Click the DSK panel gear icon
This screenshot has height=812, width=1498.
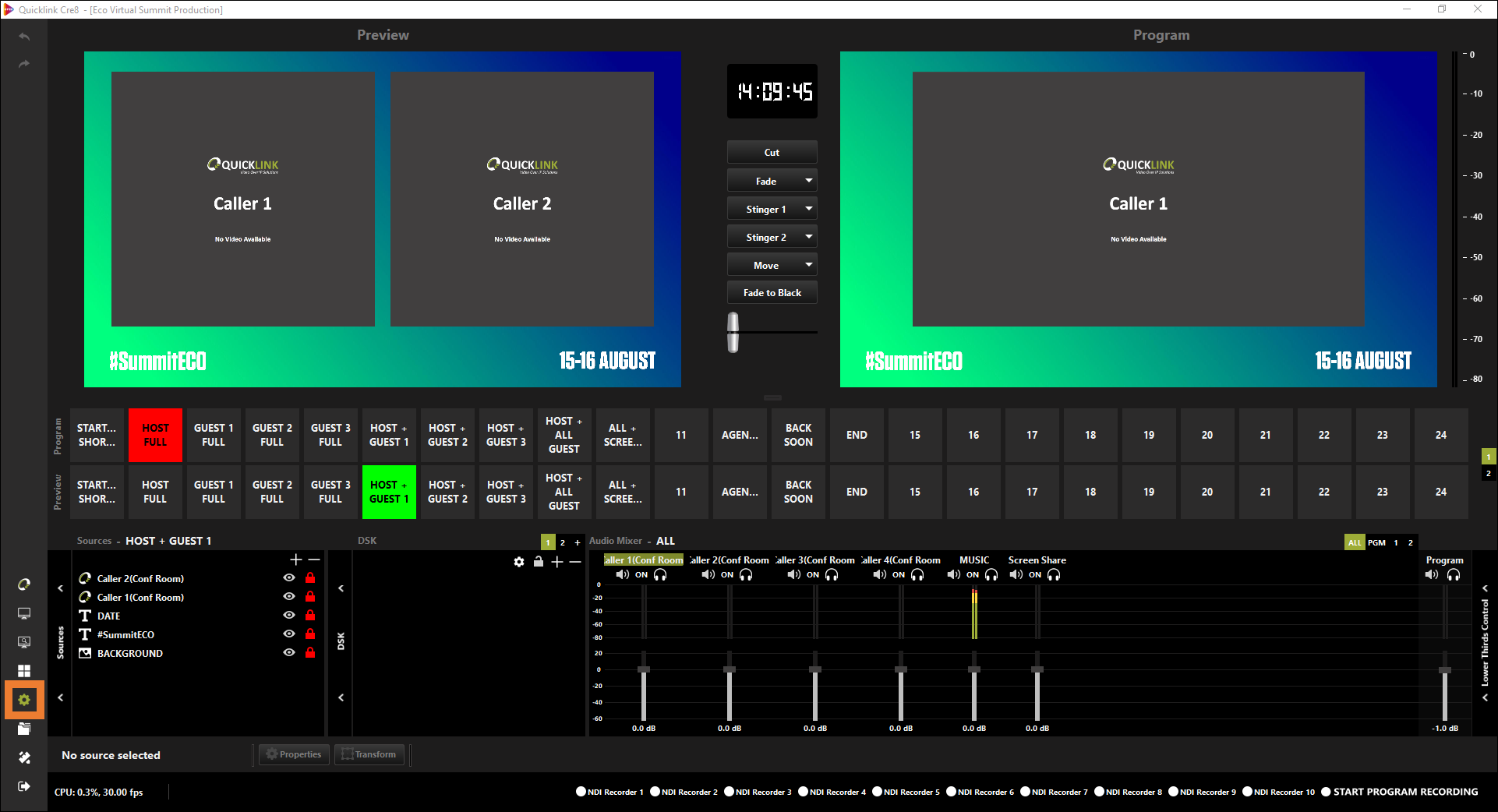519,562
